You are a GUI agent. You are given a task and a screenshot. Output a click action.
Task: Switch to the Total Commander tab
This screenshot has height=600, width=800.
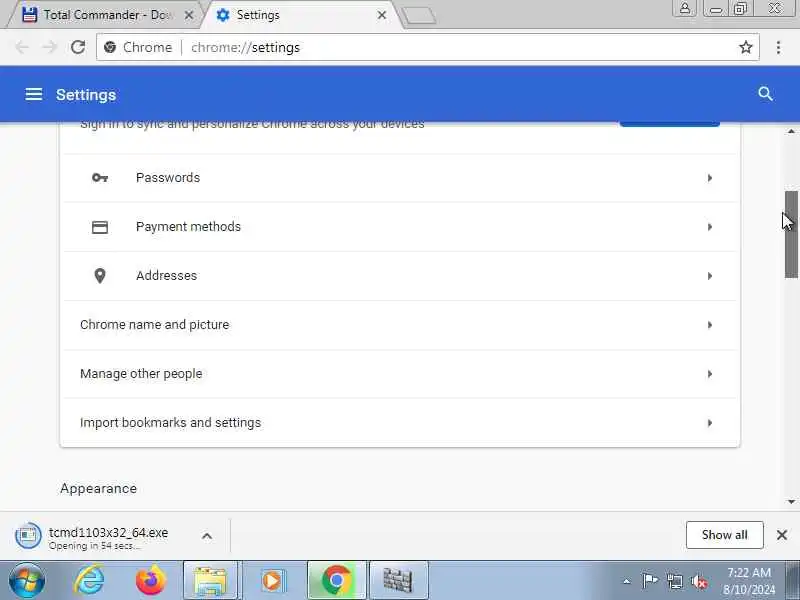(105, 15)
